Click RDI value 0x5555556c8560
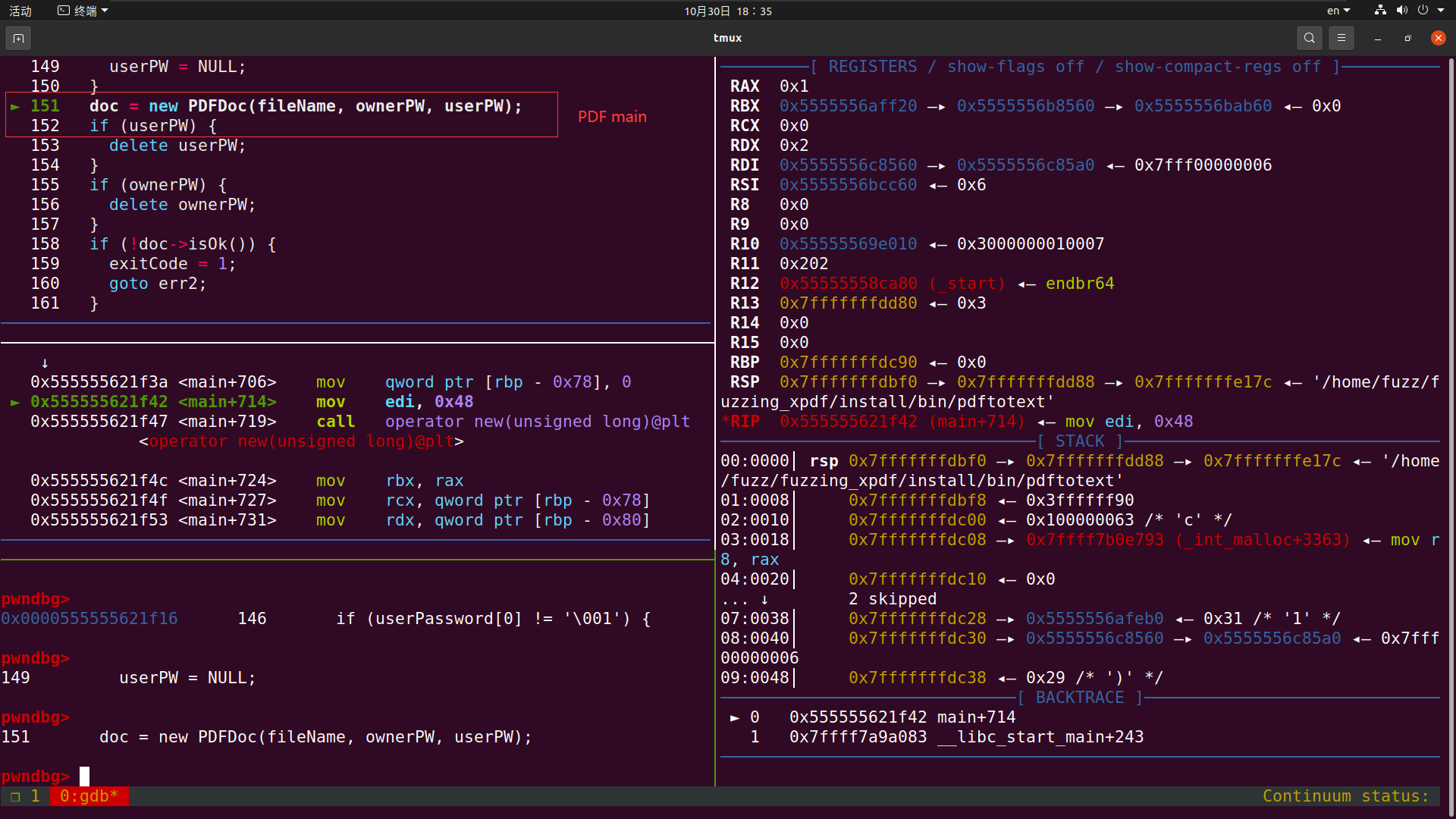Viewport: 1456px width, 819px height. pos(848,165)
